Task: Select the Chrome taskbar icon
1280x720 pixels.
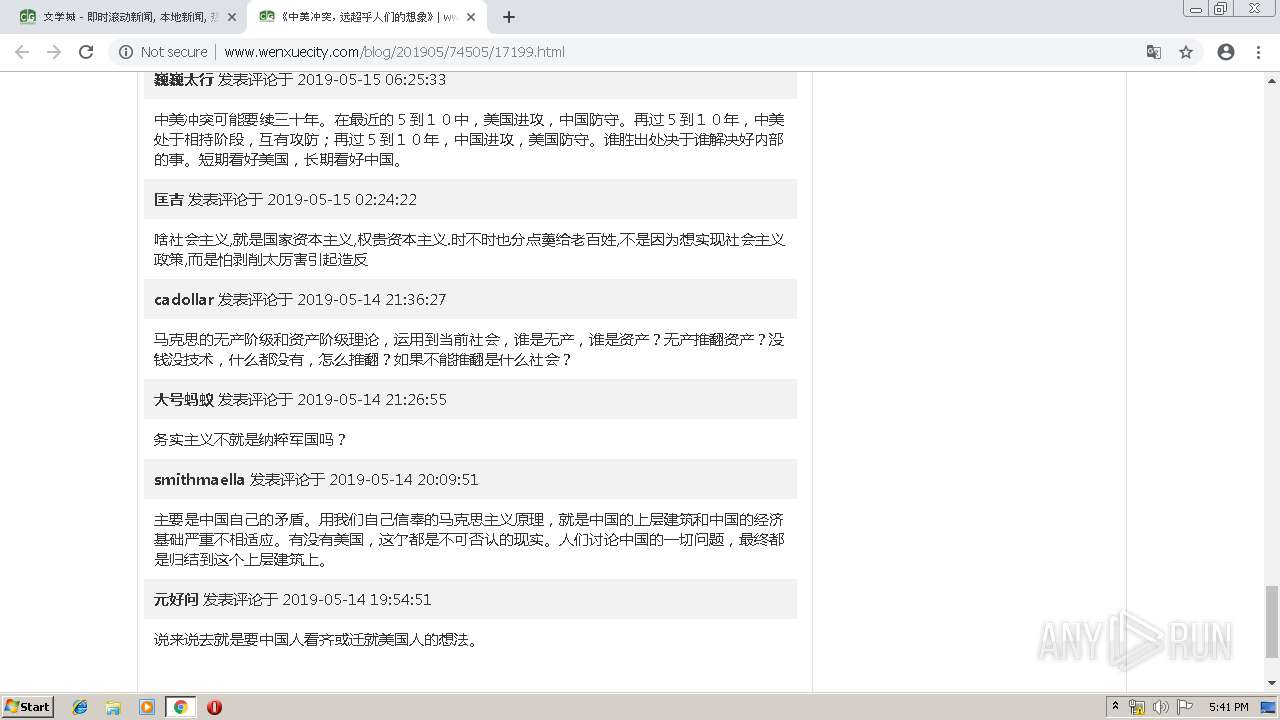Action: pos(180,707)
